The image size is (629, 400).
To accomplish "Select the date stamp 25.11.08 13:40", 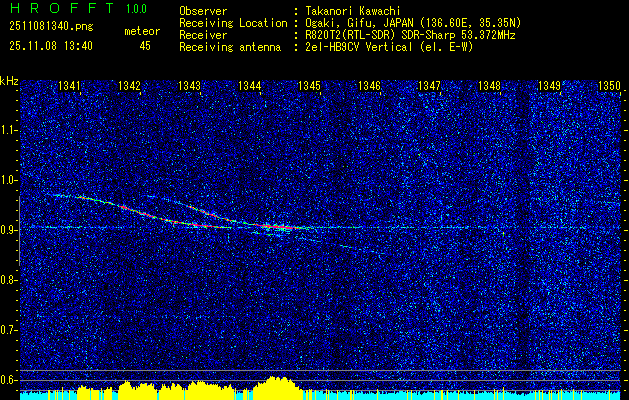I will (51, 46).
